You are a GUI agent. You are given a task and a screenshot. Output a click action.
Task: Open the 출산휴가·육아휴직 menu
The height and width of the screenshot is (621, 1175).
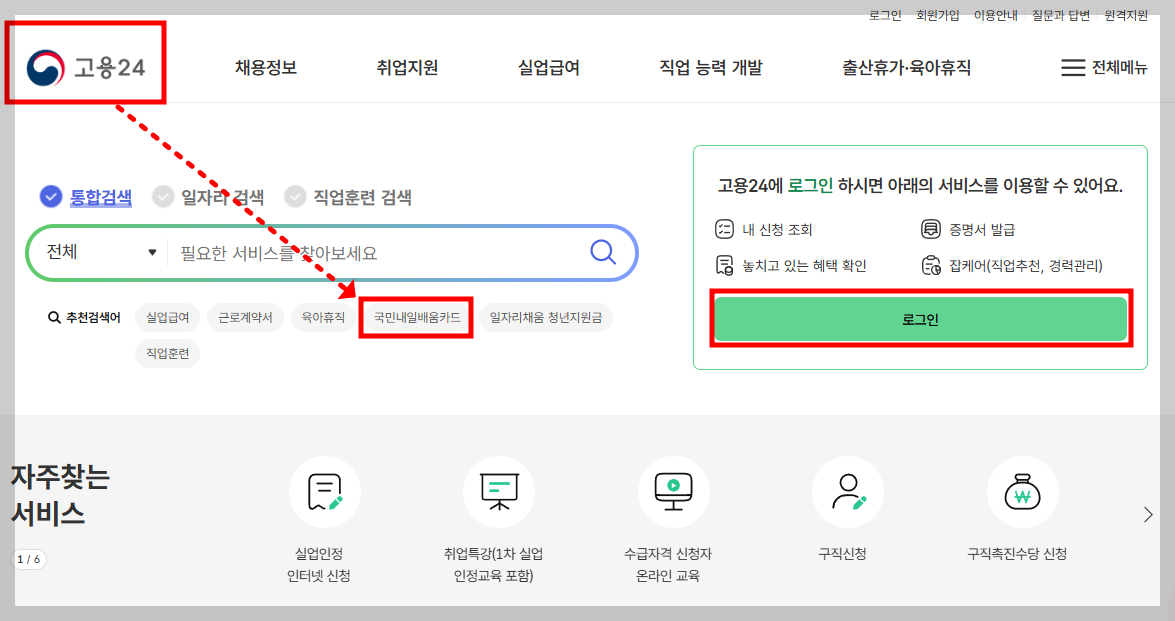point(906,67)
